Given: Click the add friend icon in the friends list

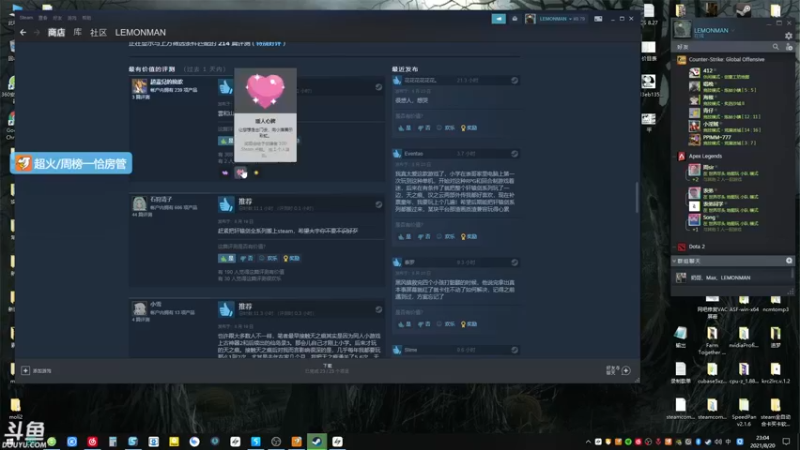Looking at the screenshot, I should click(x=789, y=47).
